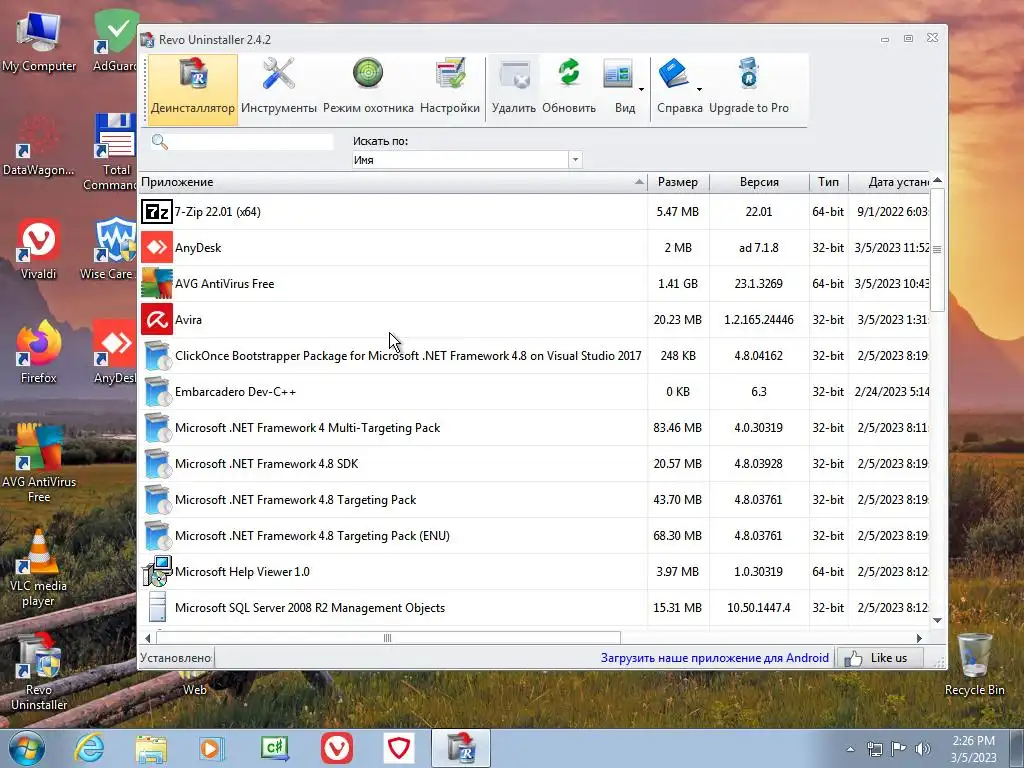Open the Wise Care desktop shortcut
Image resolution: width=1024 pixels, height=768 pixels.
click(110, 249)
